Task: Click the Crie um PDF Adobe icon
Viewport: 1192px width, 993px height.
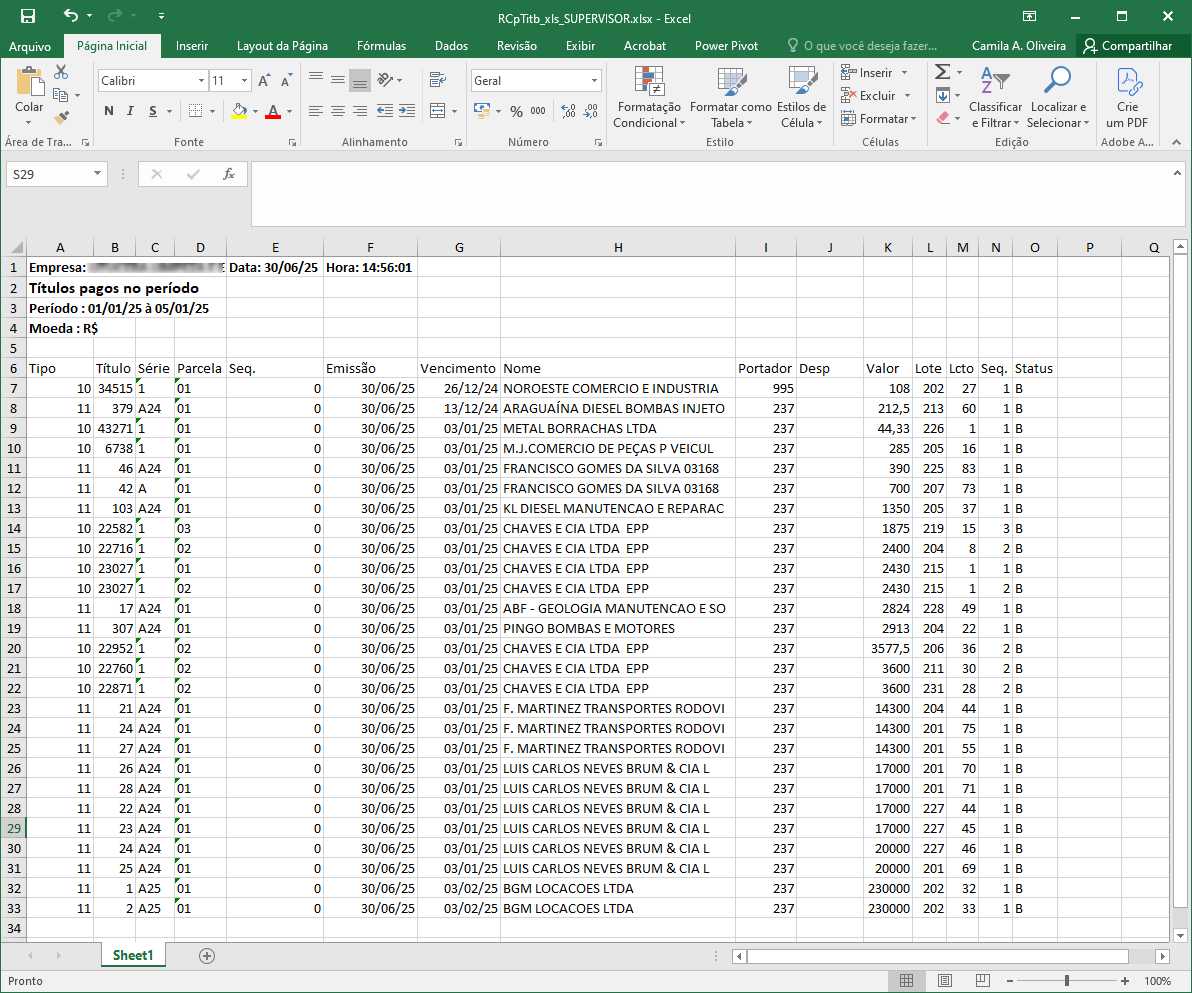Action: [x=1127, y=98]
